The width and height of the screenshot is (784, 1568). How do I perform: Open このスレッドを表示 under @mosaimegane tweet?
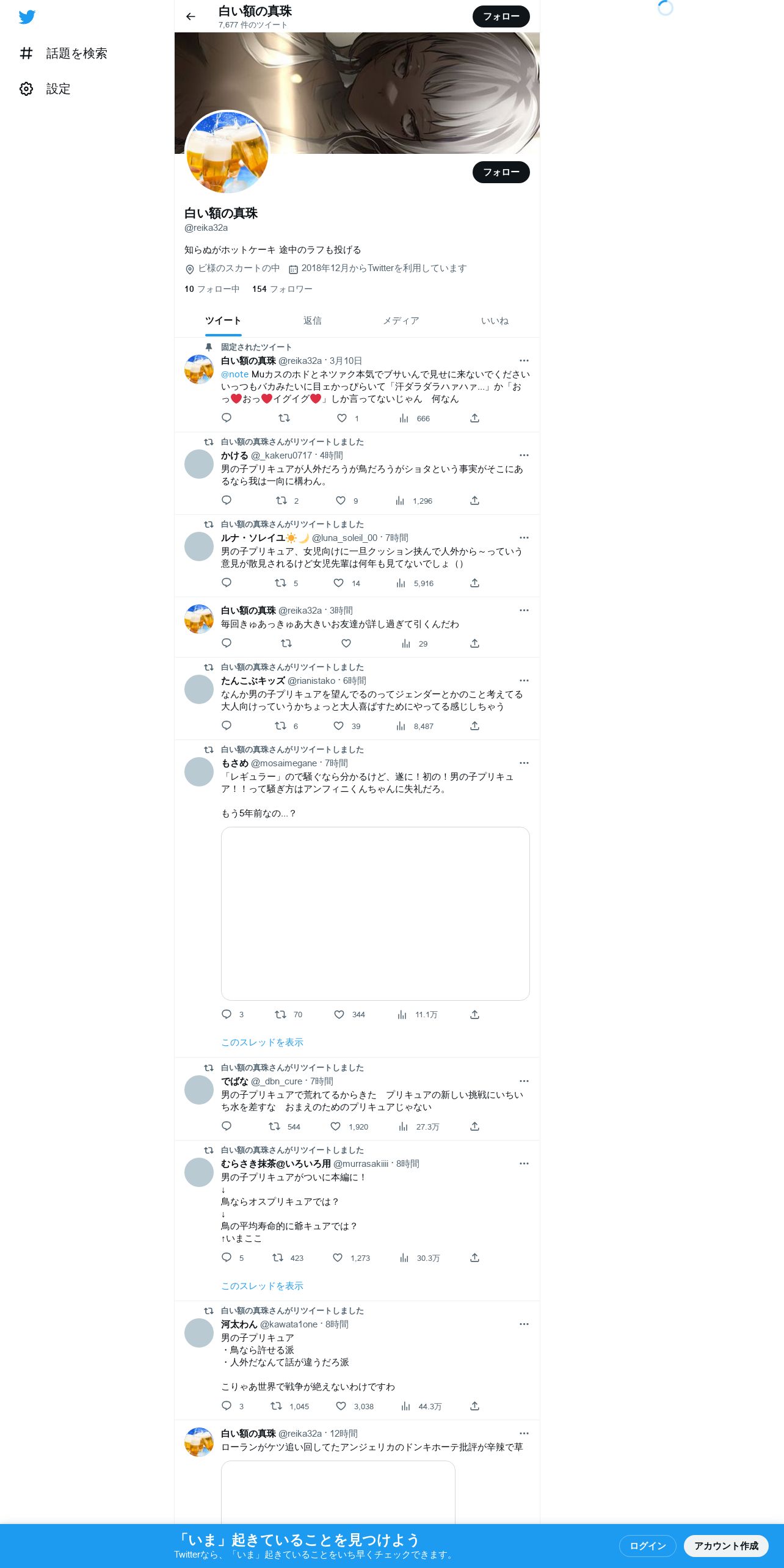262,1042
